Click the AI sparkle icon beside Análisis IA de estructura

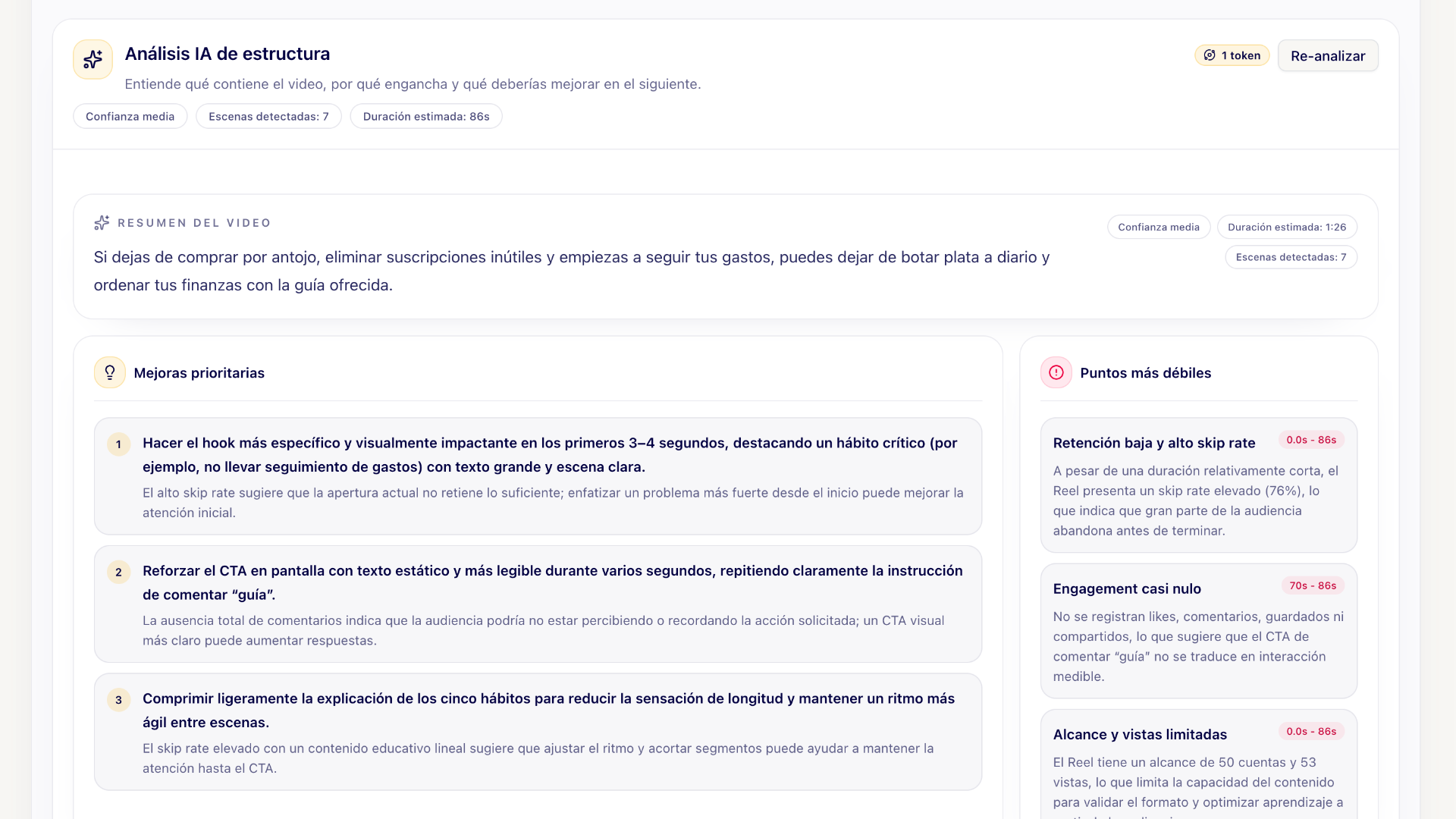point(93,59)
